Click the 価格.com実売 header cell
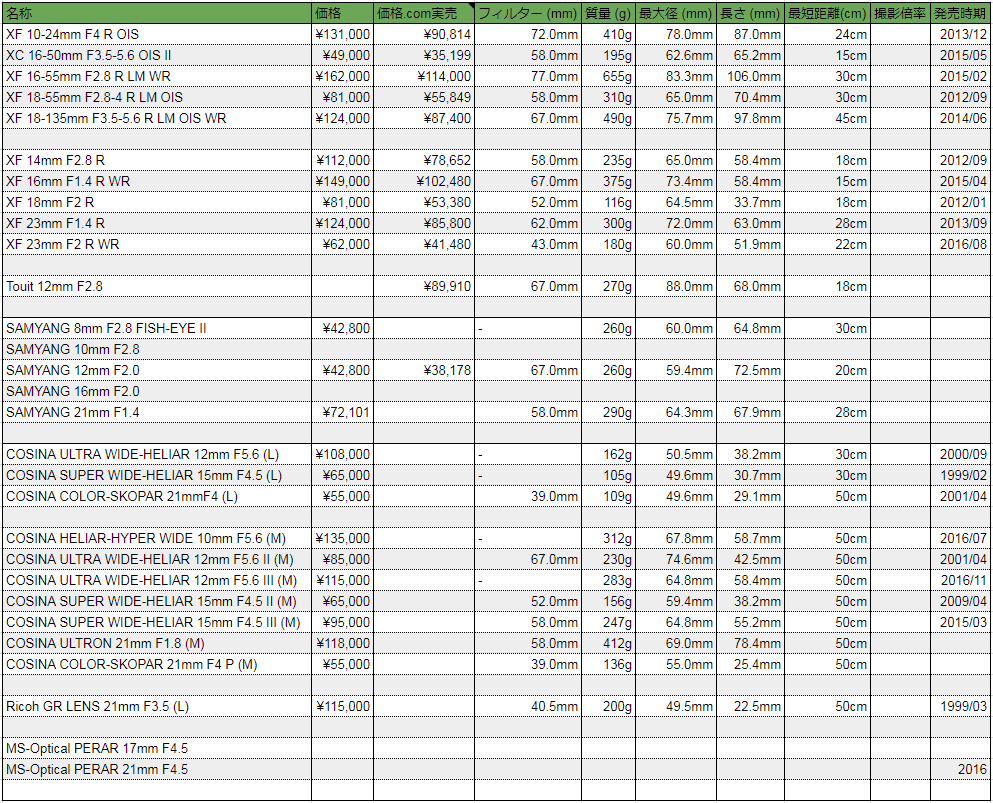This screenshot has width=993, height=803. [424, 13]
